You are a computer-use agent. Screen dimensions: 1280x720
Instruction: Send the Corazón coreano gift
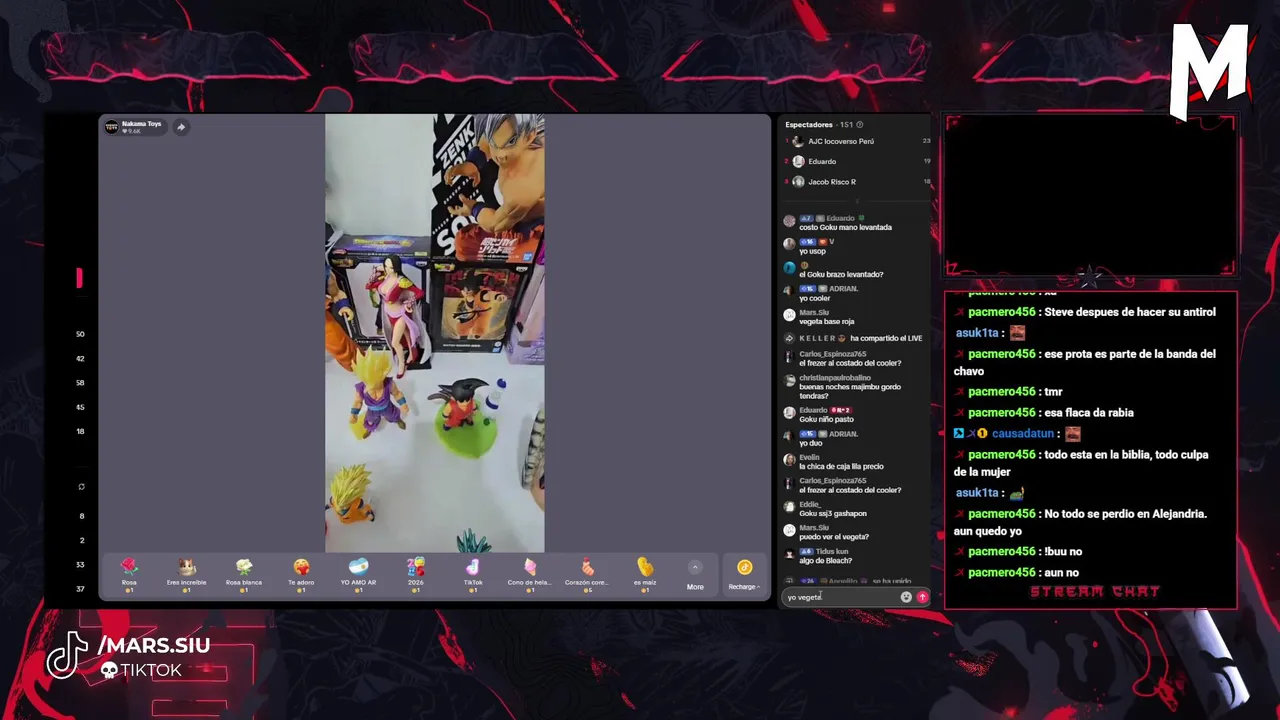586,575
